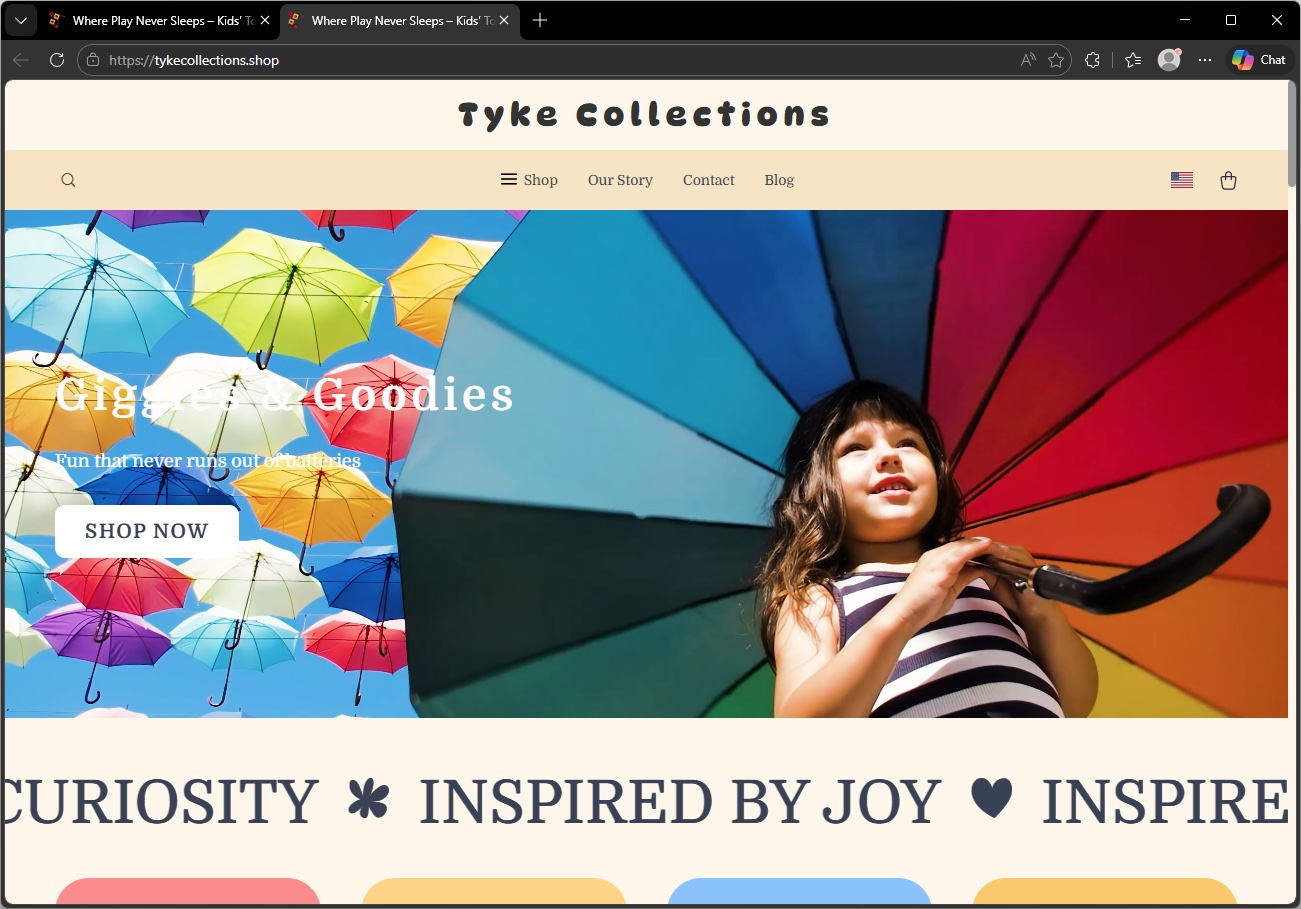This screenshot has height=909, width=1301.
Task: Go to Our Story page
Action: [x=620, y=180]
